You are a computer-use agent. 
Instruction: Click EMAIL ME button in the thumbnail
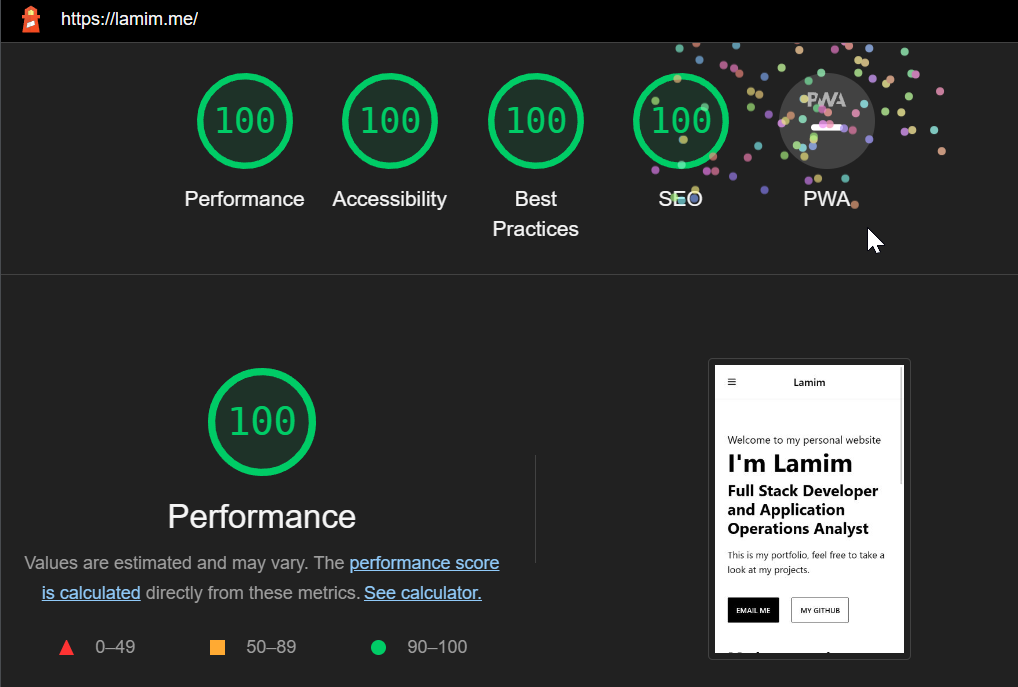753,610
